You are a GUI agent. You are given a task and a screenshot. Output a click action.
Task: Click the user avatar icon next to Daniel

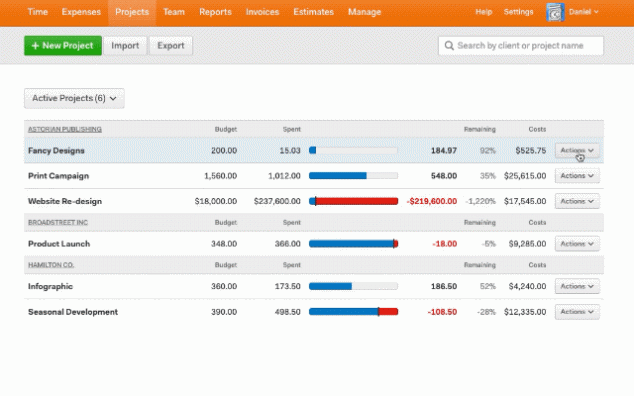tap(555, 12)
